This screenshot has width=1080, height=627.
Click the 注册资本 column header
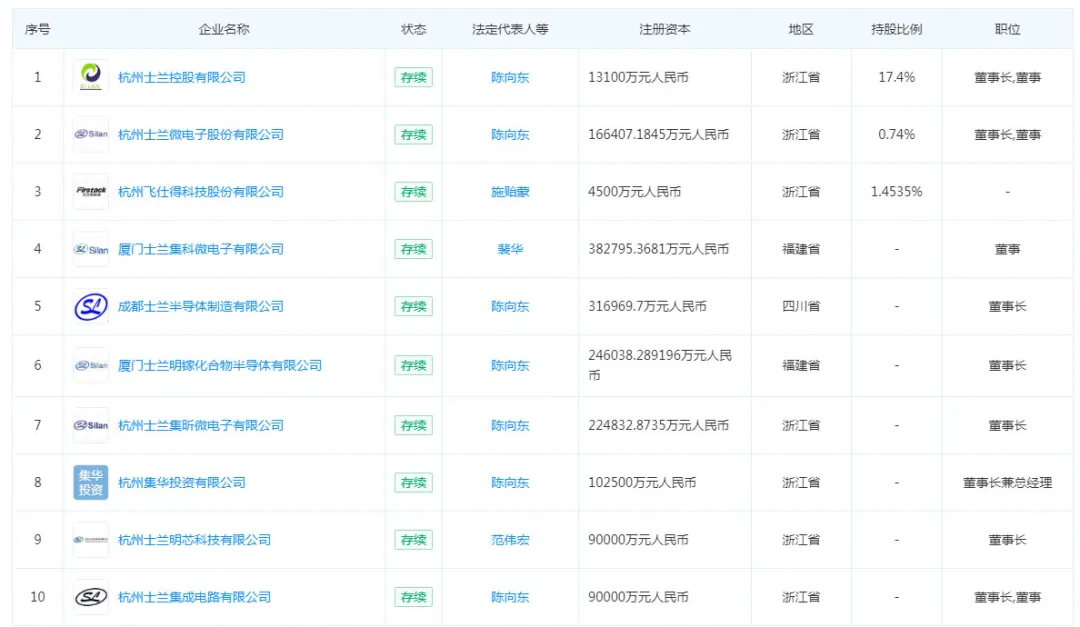[665, 29]
